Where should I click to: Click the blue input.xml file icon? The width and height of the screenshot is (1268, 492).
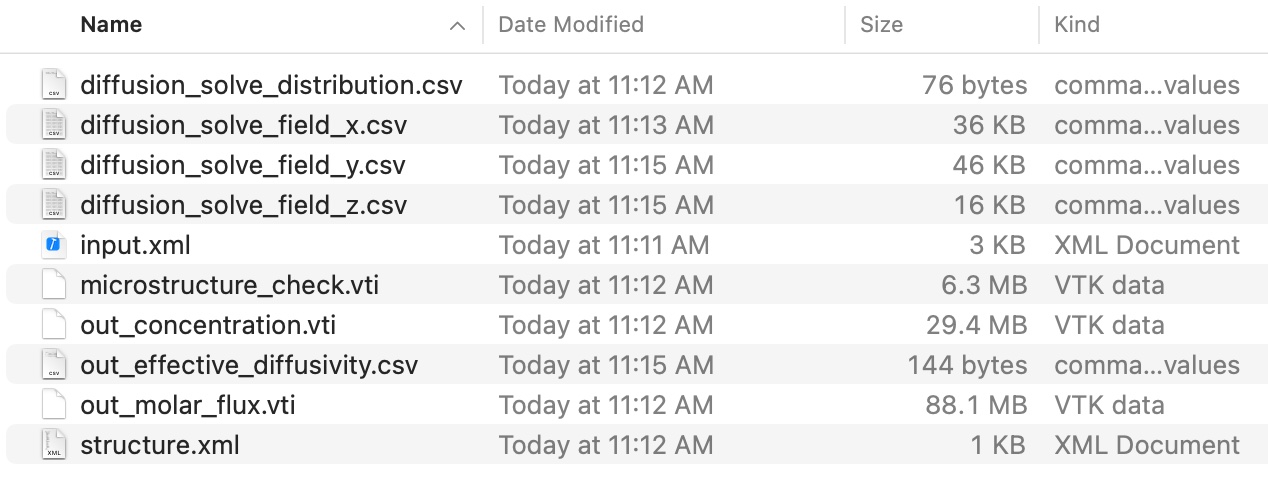pyautogui.click(x=54, y=245)
